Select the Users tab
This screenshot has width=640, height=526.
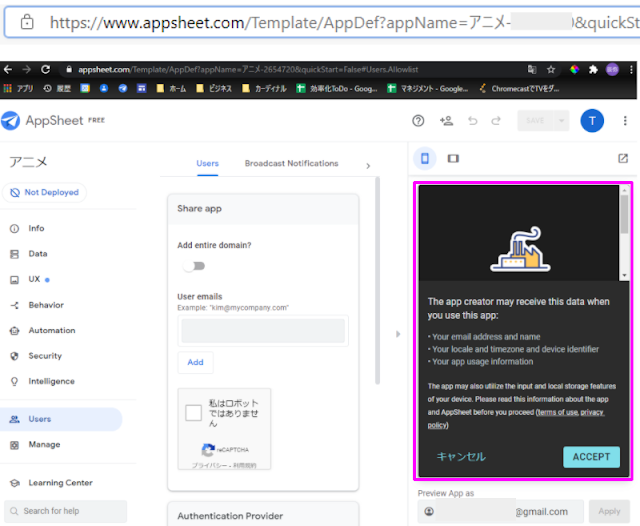207,164
